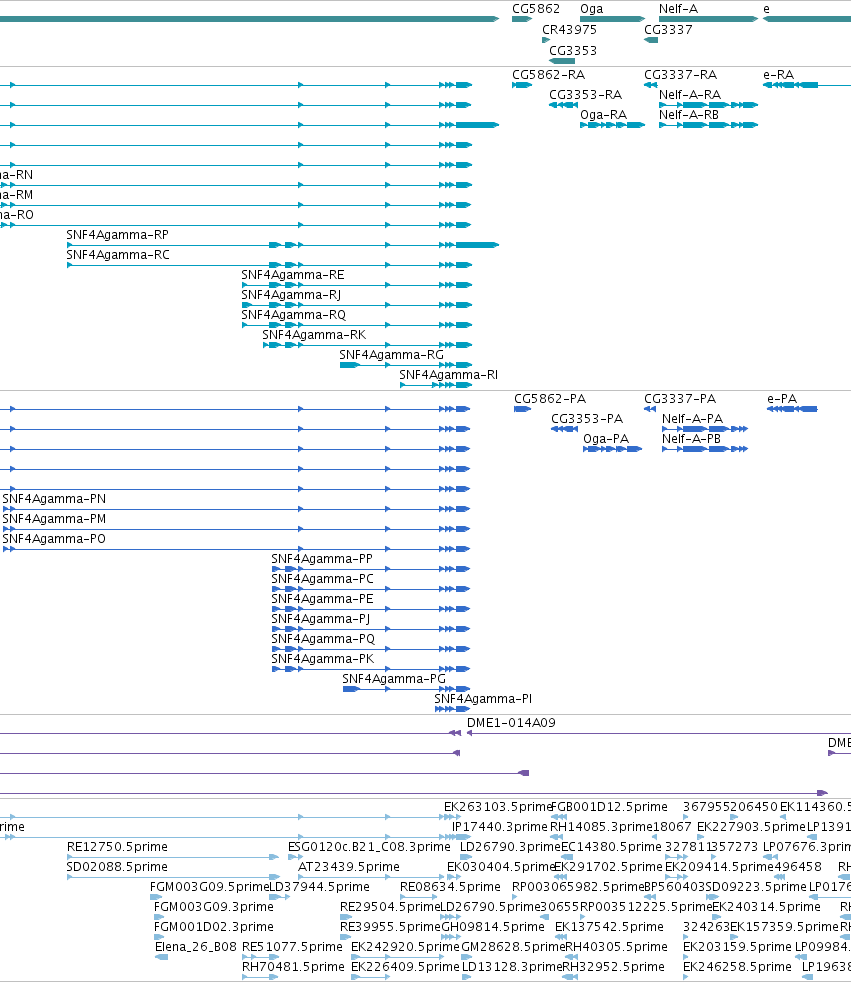The width and height of the screenshot is (851, 982).
Task: Click EST SD02088.5prime
Action: click(x=117, y=867)
